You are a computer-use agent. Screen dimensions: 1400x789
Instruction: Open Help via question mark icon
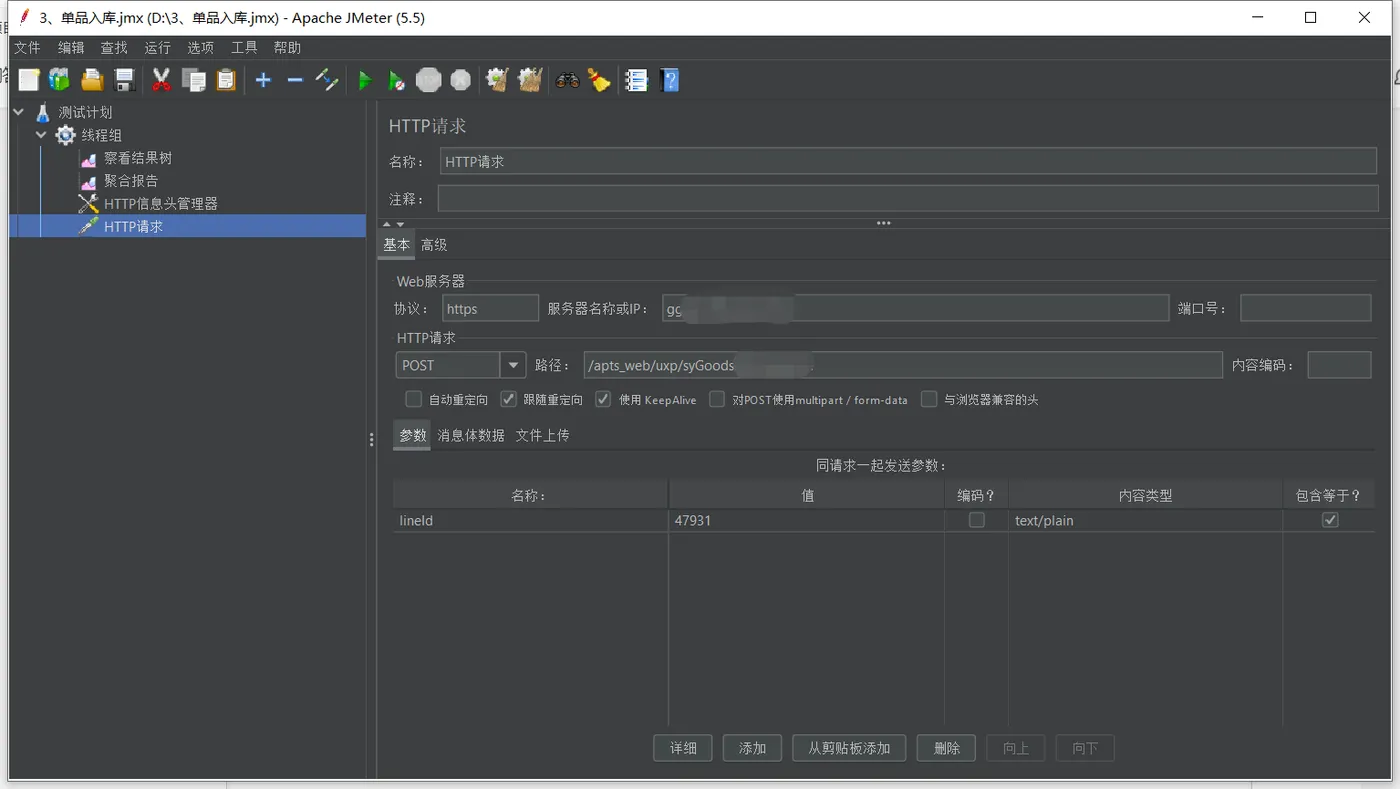tap(670, 80)
